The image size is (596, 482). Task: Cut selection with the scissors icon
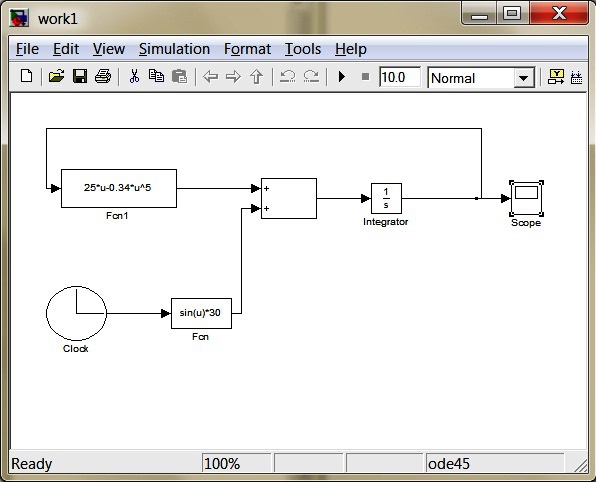[134, 76]
